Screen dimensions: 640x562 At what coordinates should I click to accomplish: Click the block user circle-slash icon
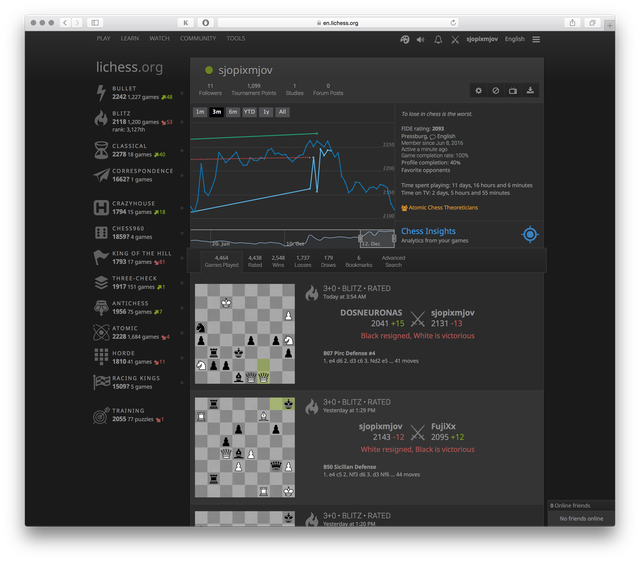tap(496, 91)
